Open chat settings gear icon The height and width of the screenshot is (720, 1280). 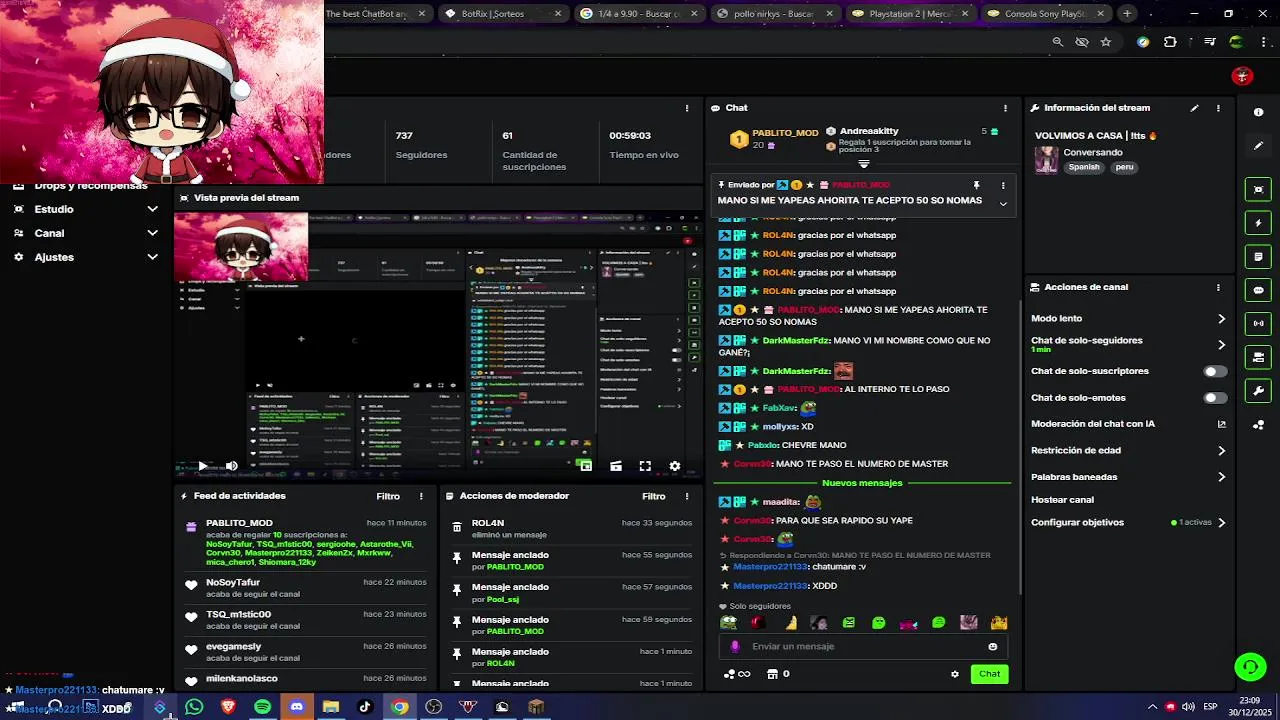pyautogui.click(x=955, y=674)
